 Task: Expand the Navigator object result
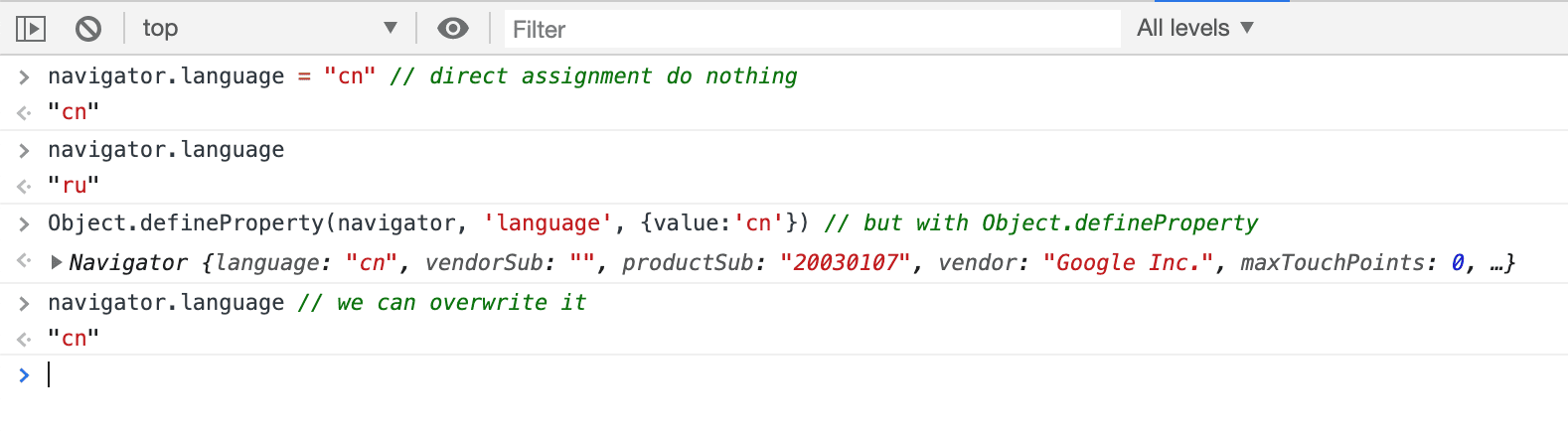(57, 262)
